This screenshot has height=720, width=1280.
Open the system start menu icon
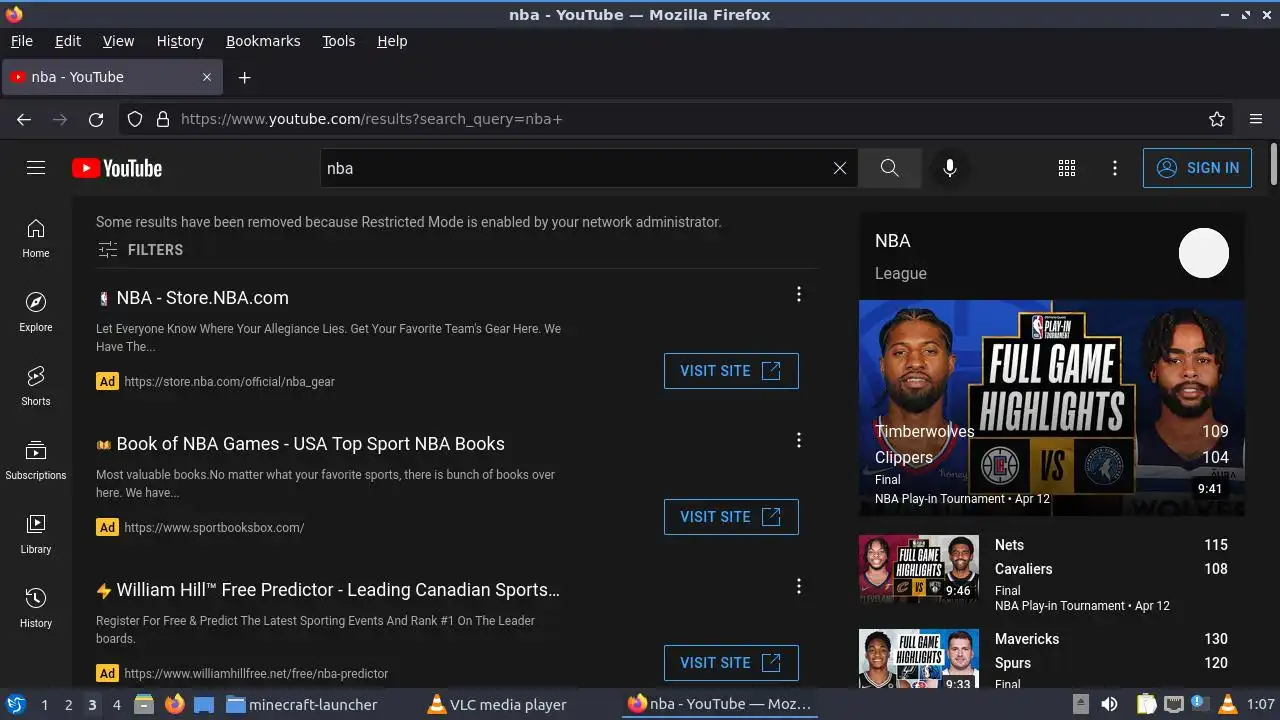coord(15,705)
